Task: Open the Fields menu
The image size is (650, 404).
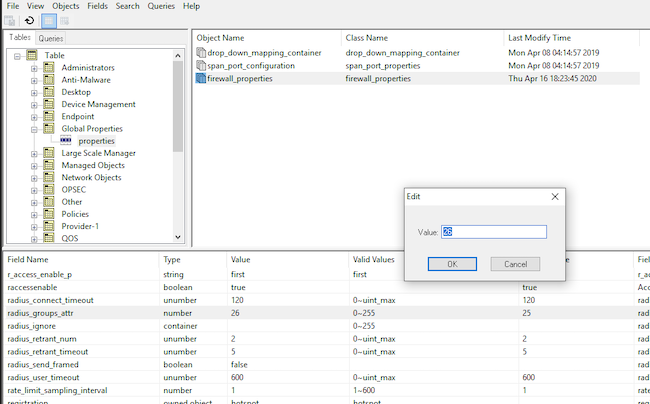Action: pyautogui.click(x=97, y=6)
